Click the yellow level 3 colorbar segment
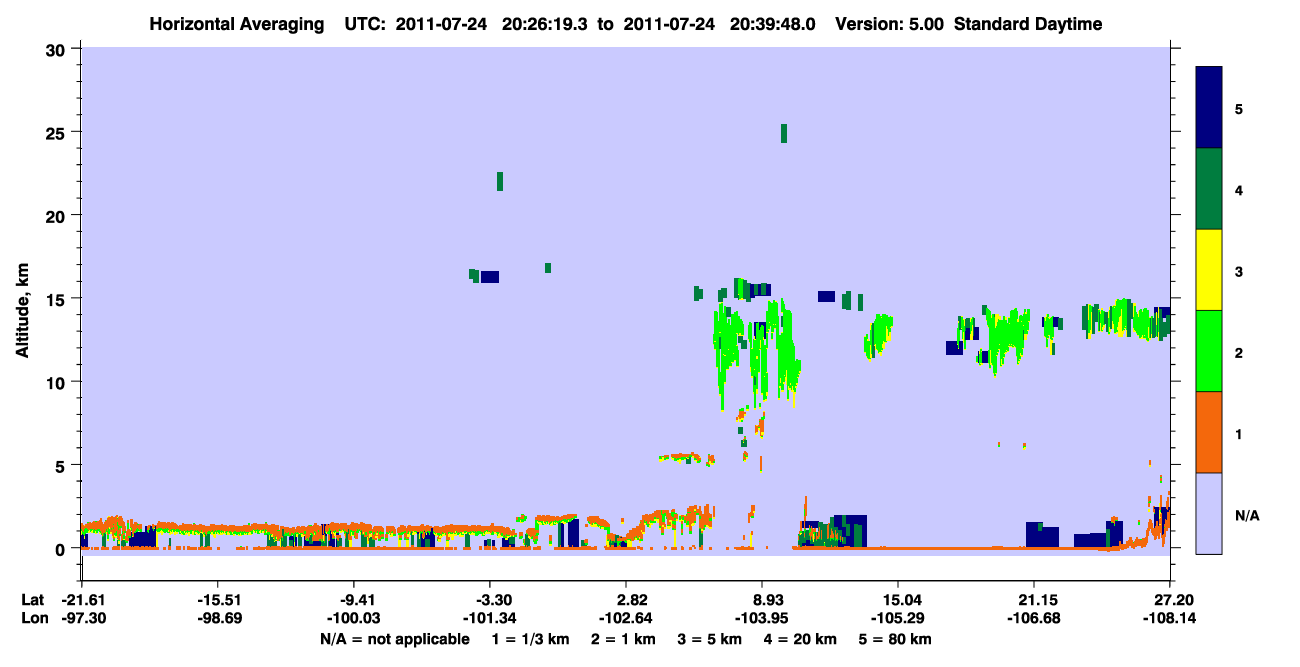Viewport: 1300px width, 667px height. click(1209, 270)
